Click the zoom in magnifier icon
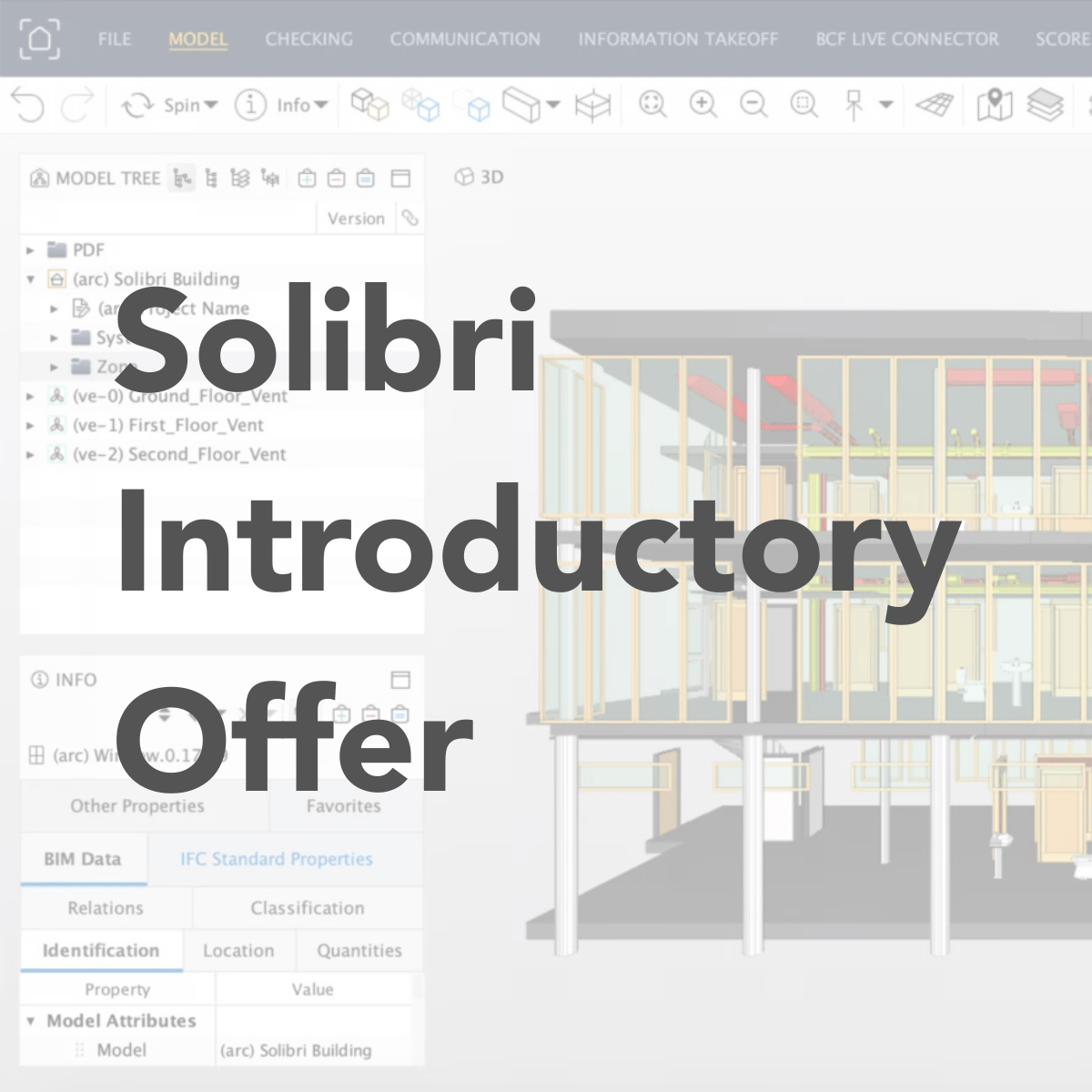Viewport: 1092px width, 1092px height. pyautogui.click(x=703, y=105)
